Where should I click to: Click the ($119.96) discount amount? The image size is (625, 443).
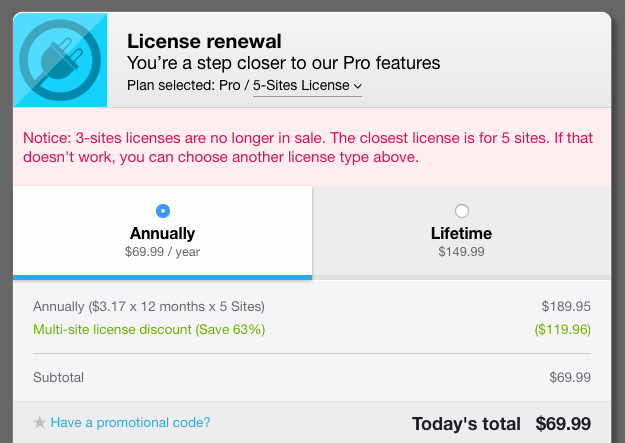pyautogui.click(x=563, y=329)
